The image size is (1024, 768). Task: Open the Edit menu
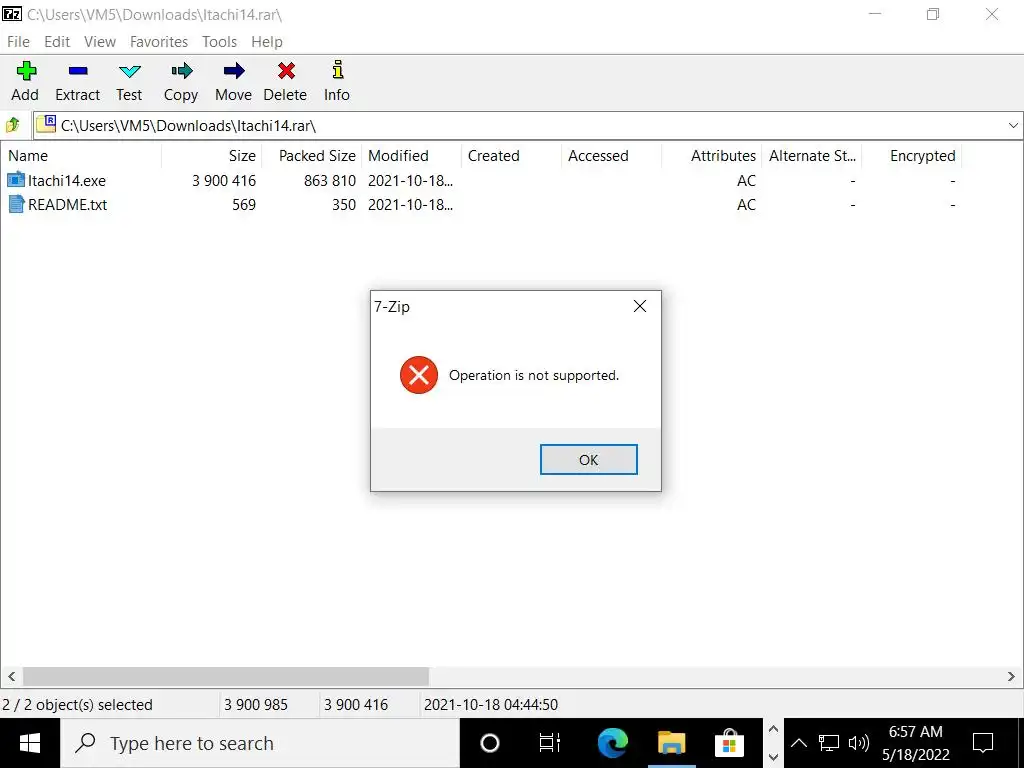(57, 42)
